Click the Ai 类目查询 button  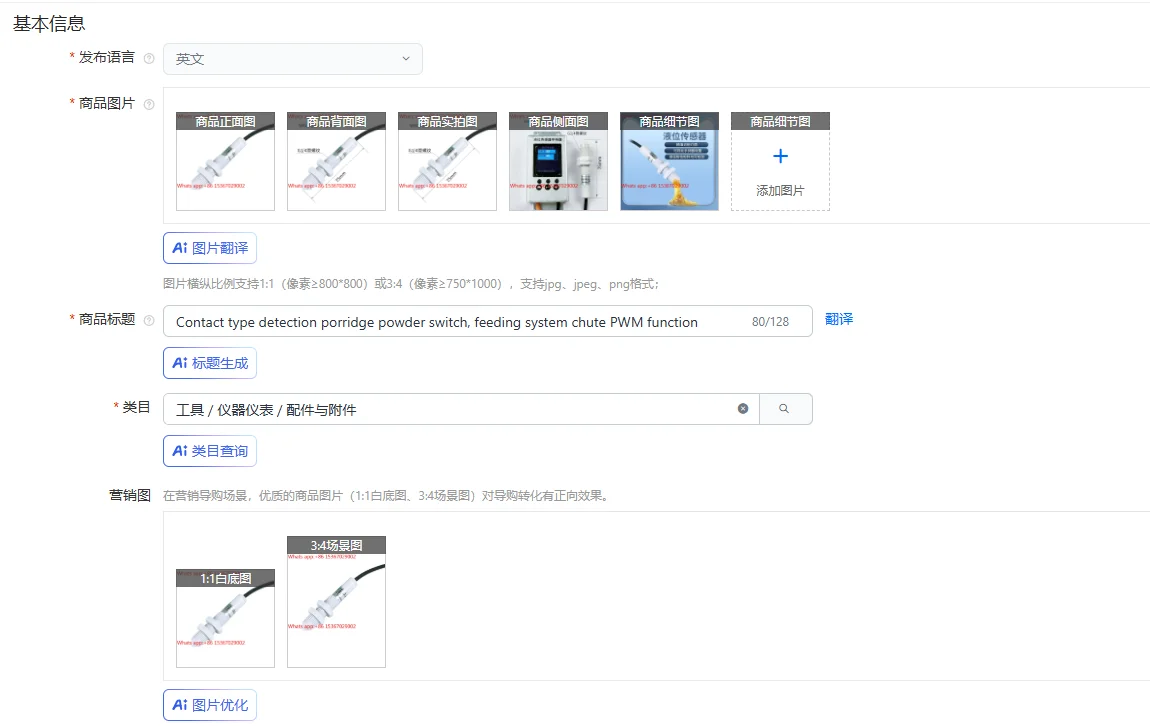pyautogui.click(x=210, y=451)
